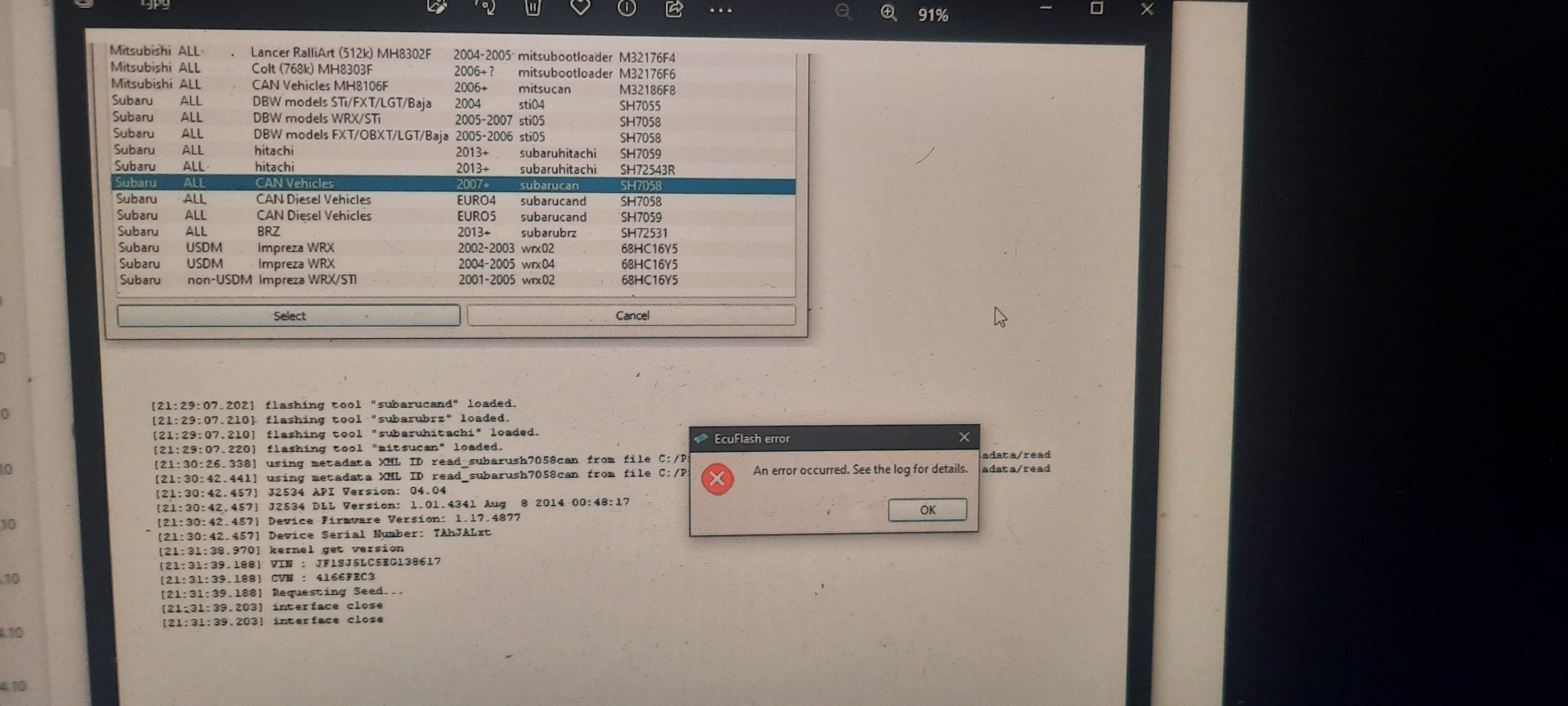Close the EcuFlash error dialog with X
This screenshot has width=1568, height=706.
point(964,437)
